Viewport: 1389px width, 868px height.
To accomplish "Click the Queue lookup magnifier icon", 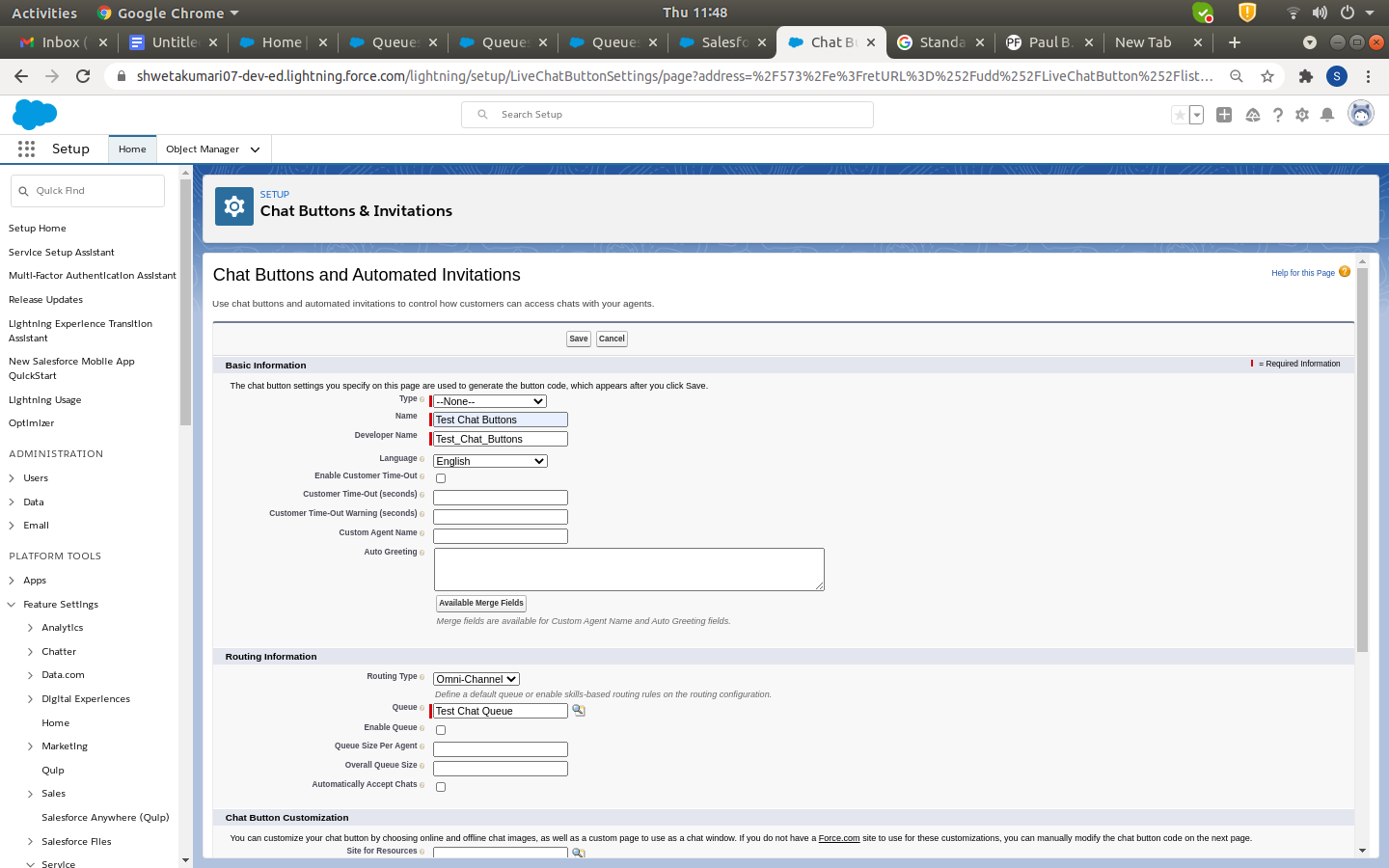I will pyautogui.click(x=579, y=711).
